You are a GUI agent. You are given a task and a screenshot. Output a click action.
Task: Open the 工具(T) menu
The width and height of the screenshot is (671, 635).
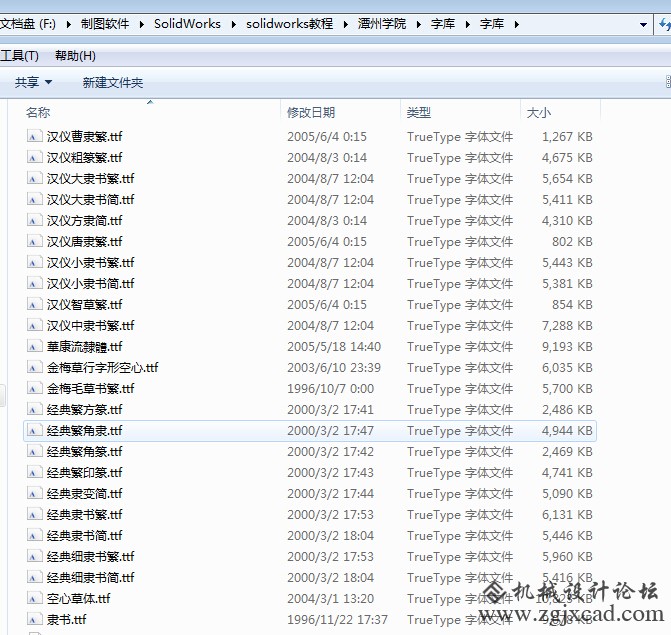point(19,56)
